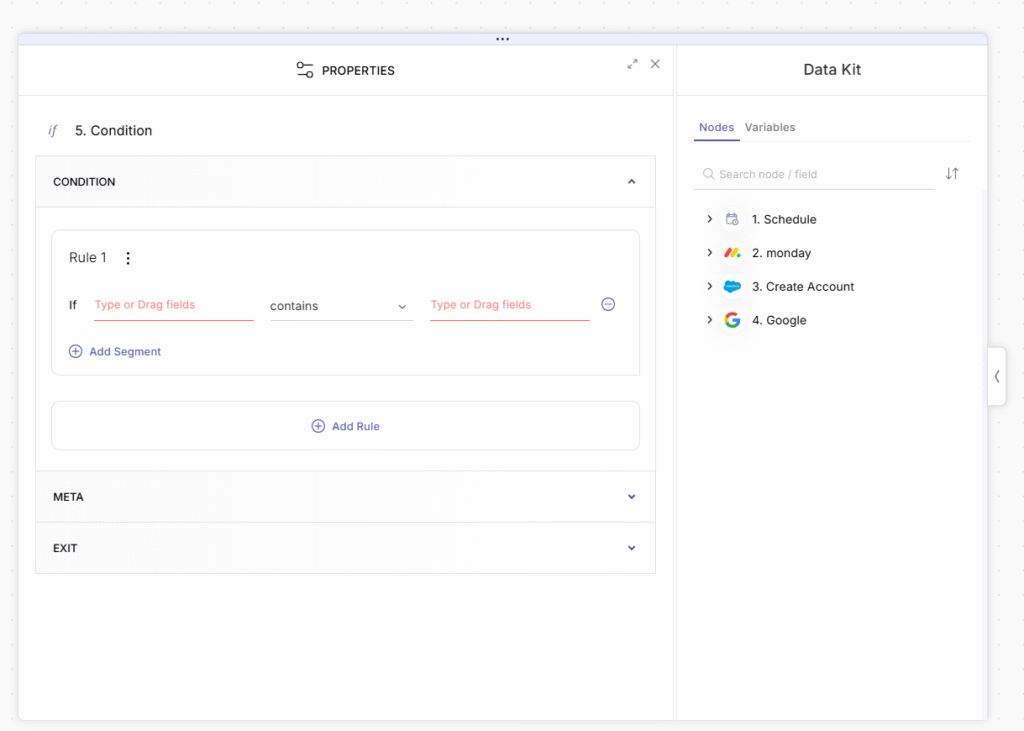Expand the META section
The height and width of the screenshot is (731, 1024).
coord(632,497)
